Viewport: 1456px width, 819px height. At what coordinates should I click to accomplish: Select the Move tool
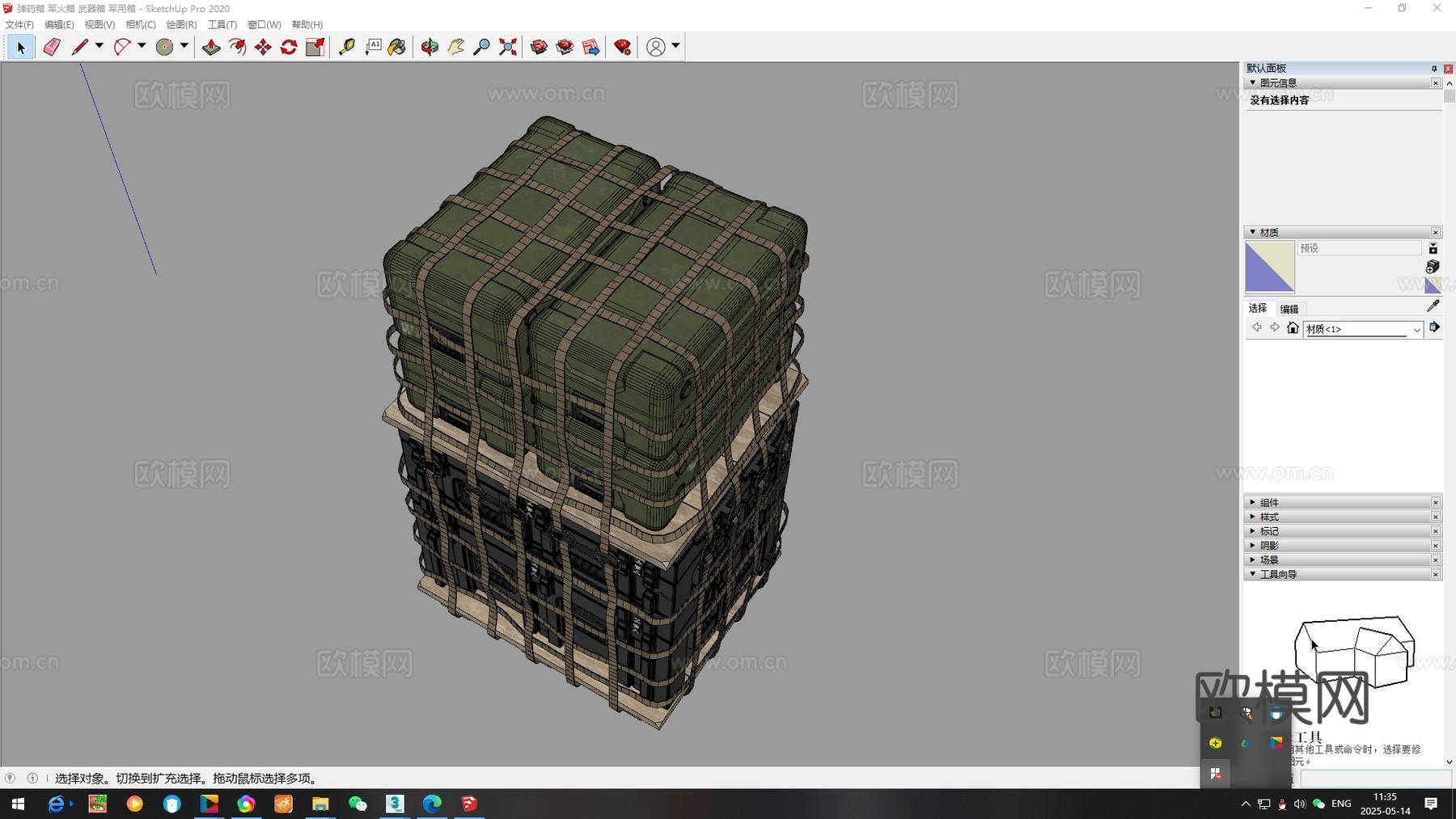pyautogui.click(x=263, y=48)
